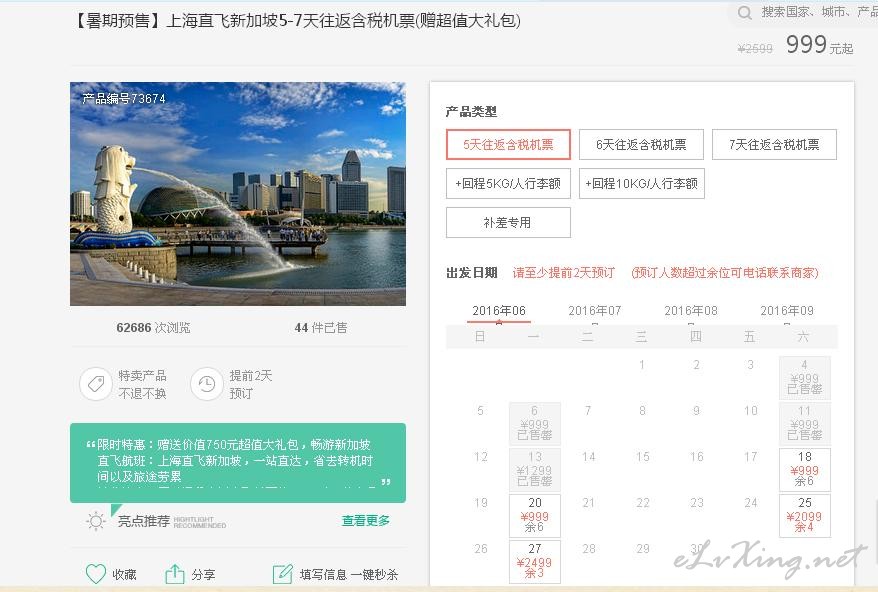Click the fill-info pencil icon

[282, 574]
